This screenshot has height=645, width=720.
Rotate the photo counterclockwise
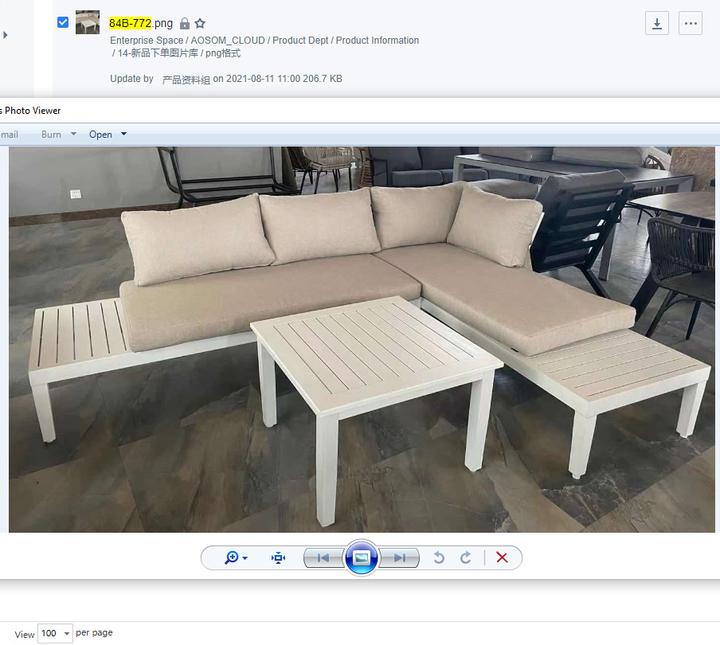click(x=438, y=558)
